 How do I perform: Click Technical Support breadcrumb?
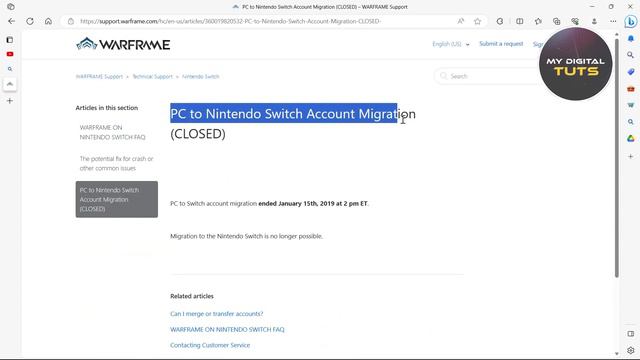(153, 76)
